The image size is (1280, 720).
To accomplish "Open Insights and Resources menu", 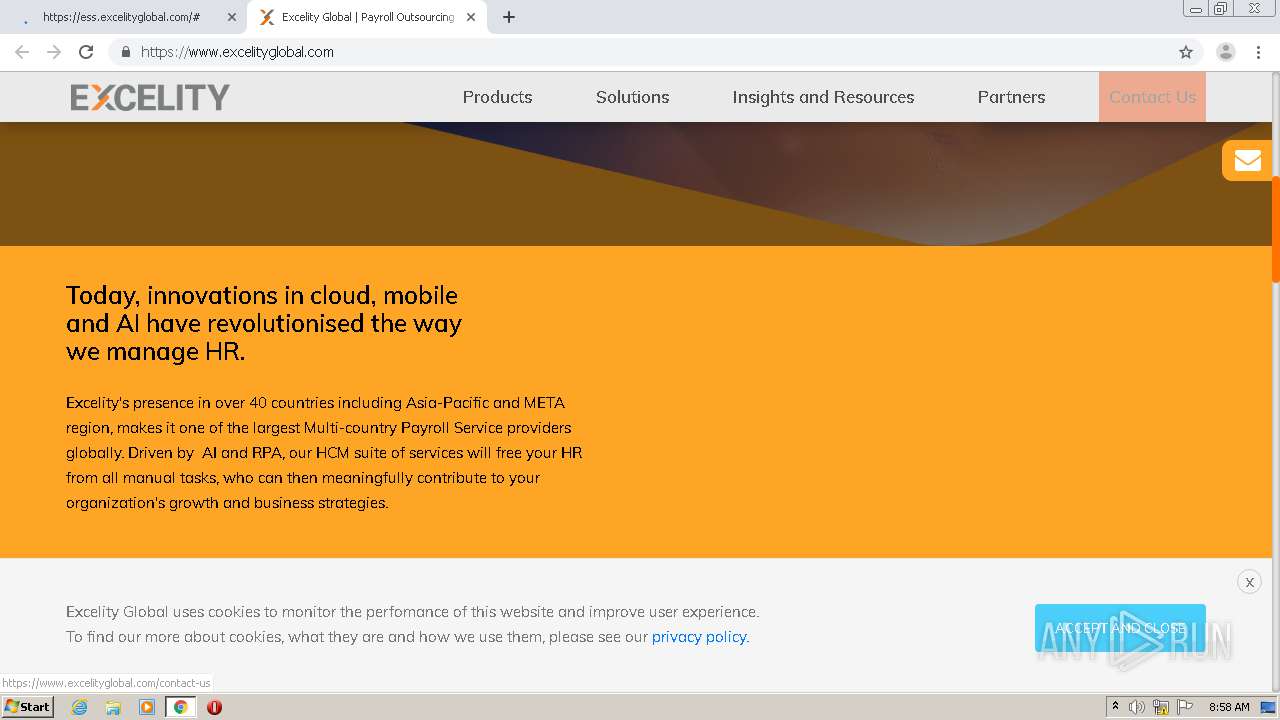I will coord(823,97).
